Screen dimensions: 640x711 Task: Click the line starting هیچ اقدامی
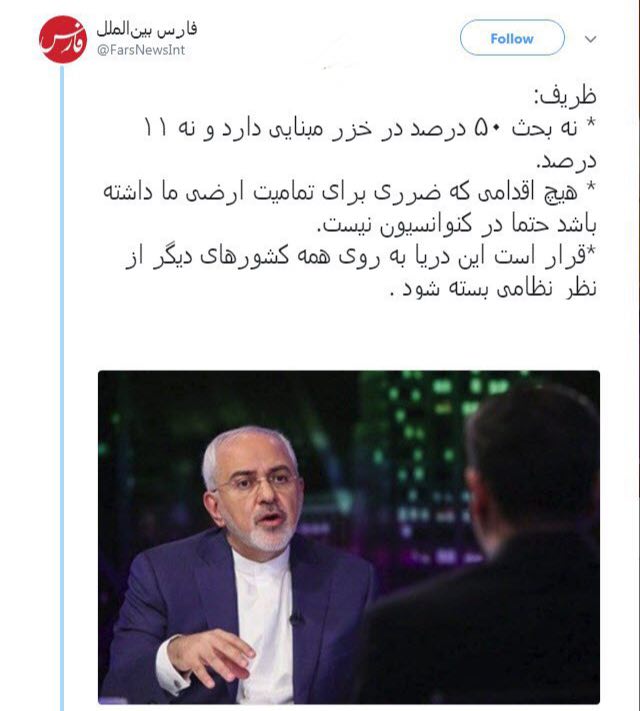pyautogui.click(x=349, y=192)
